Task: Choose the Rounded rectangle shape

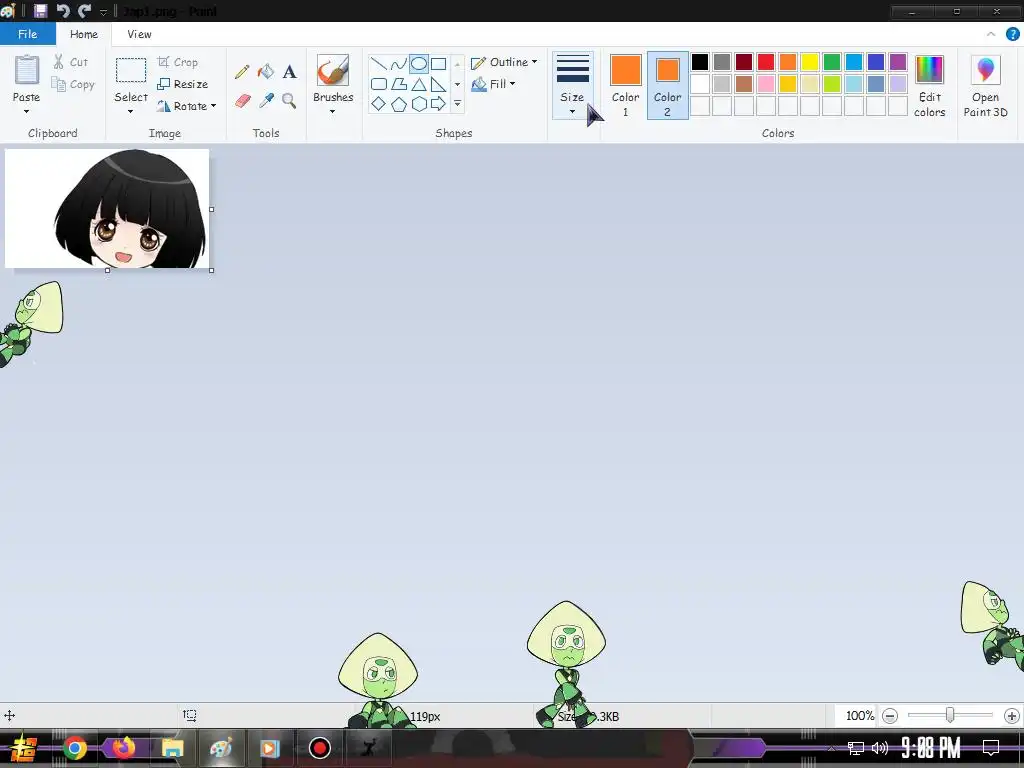Action: click(378, 84)
